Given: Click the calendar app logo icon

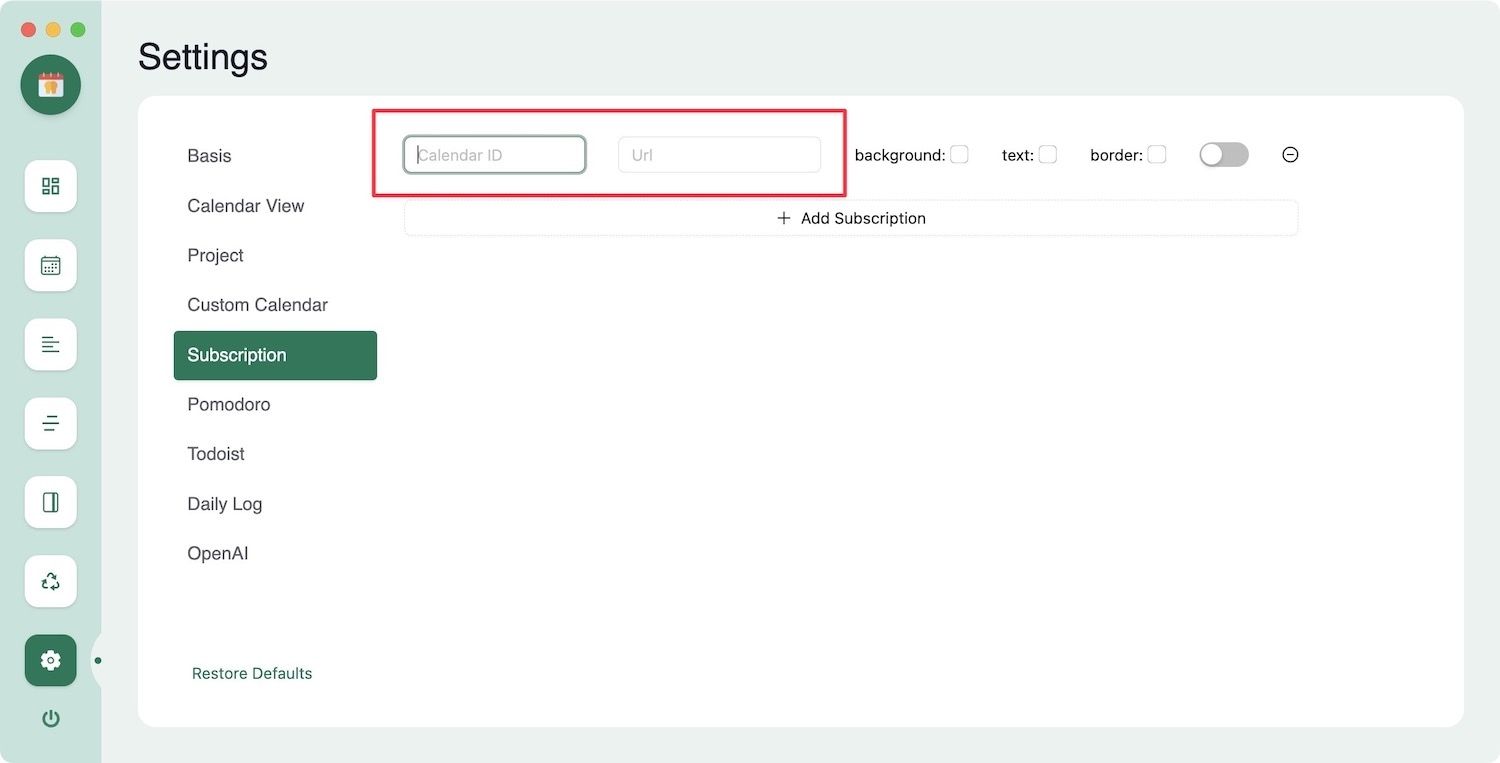Looking at the screenshot, I should click(x=51, y=85).
